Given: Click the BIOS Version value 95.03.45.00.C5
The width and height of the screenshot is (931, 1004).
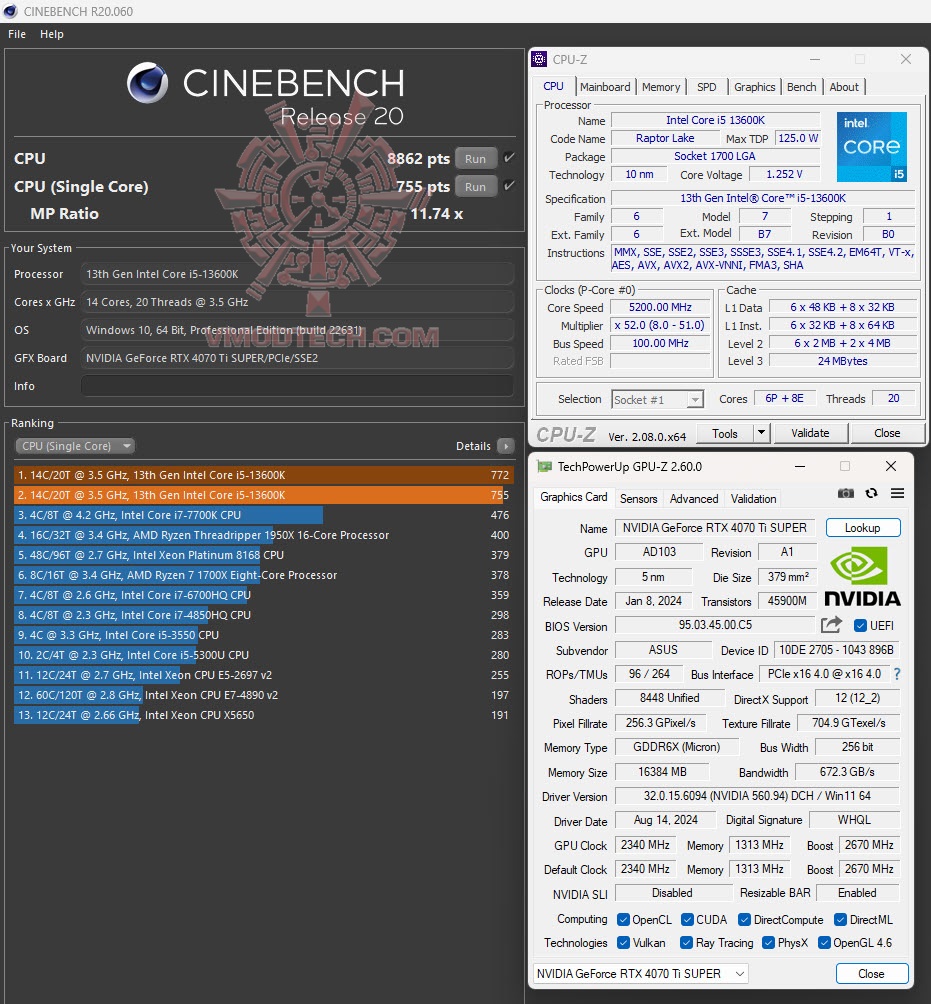Looking at the screenshot, I should coord(715,625).
